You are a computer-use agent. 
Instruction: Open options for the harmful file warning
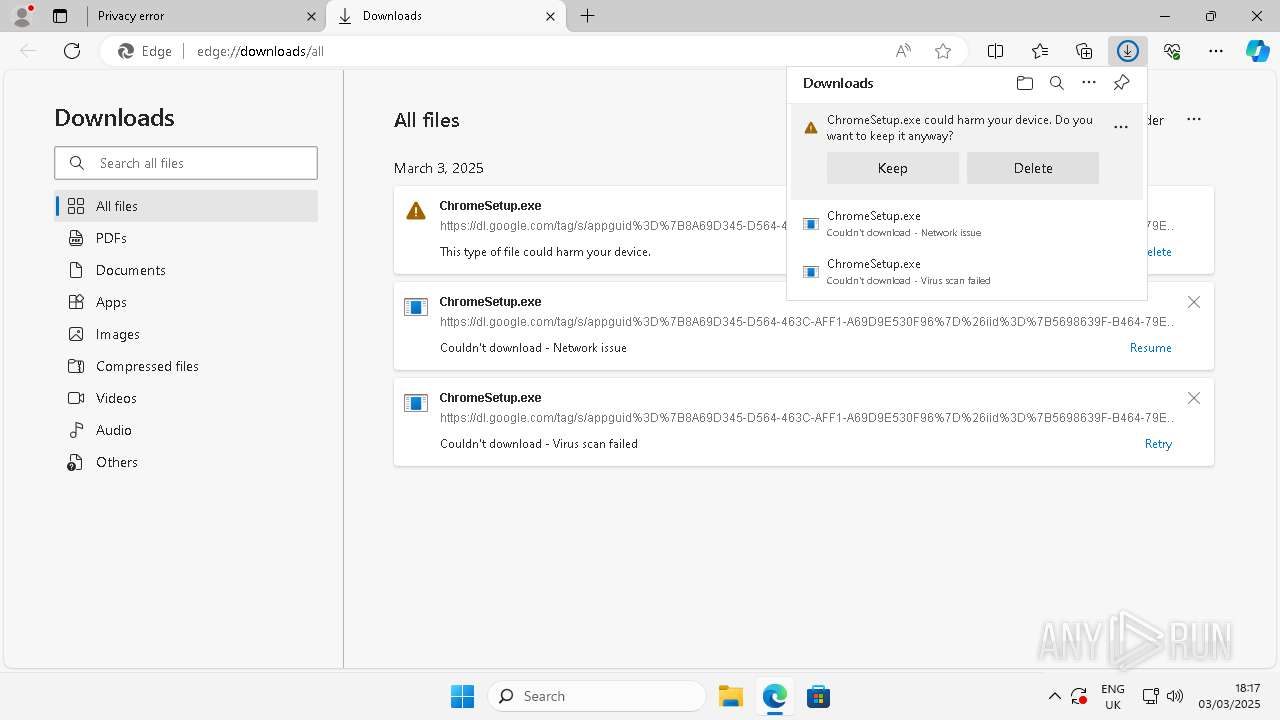(1121, 127)
